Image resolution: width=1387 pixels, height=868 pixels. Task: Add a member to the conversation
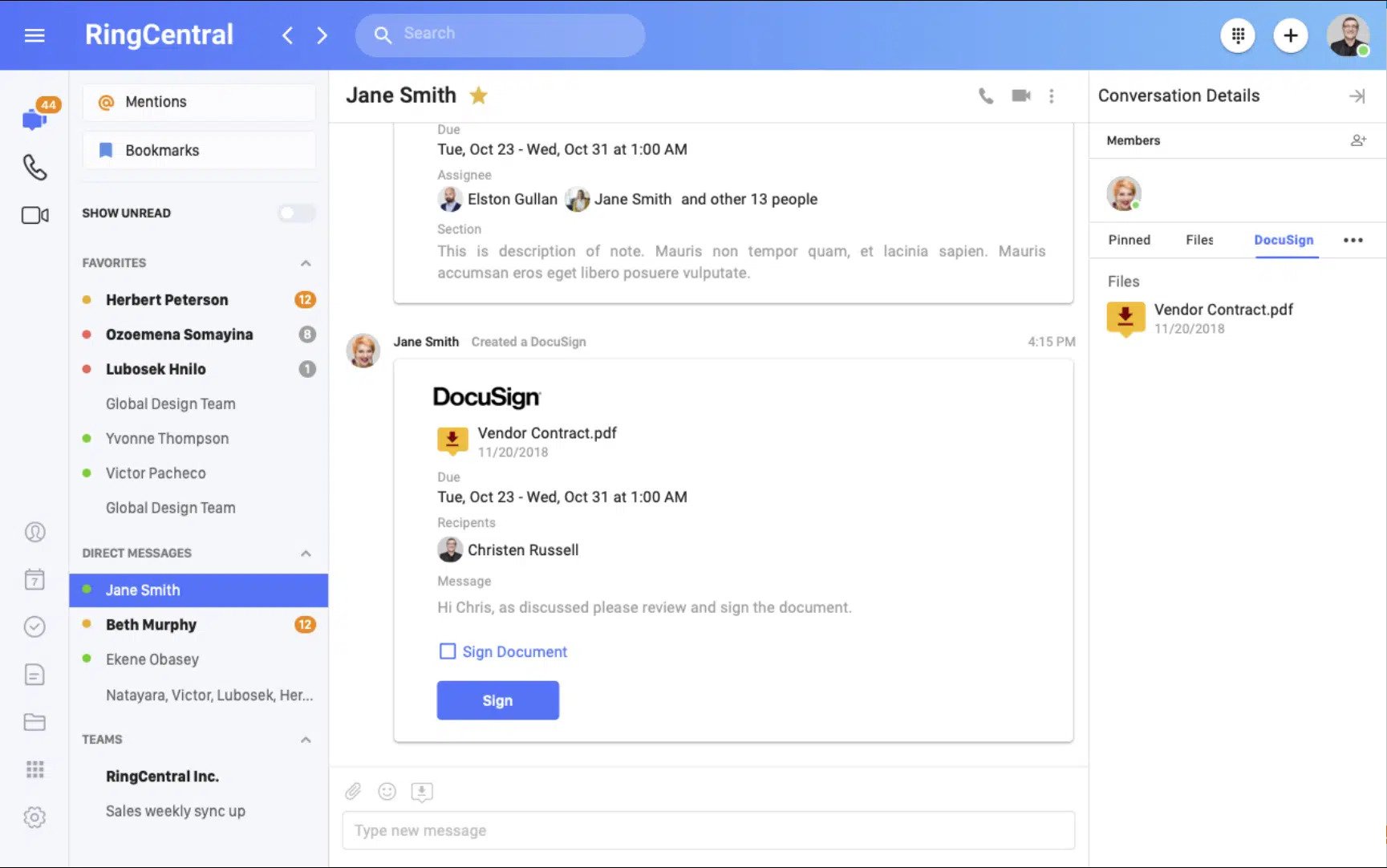coord(1357,140)
